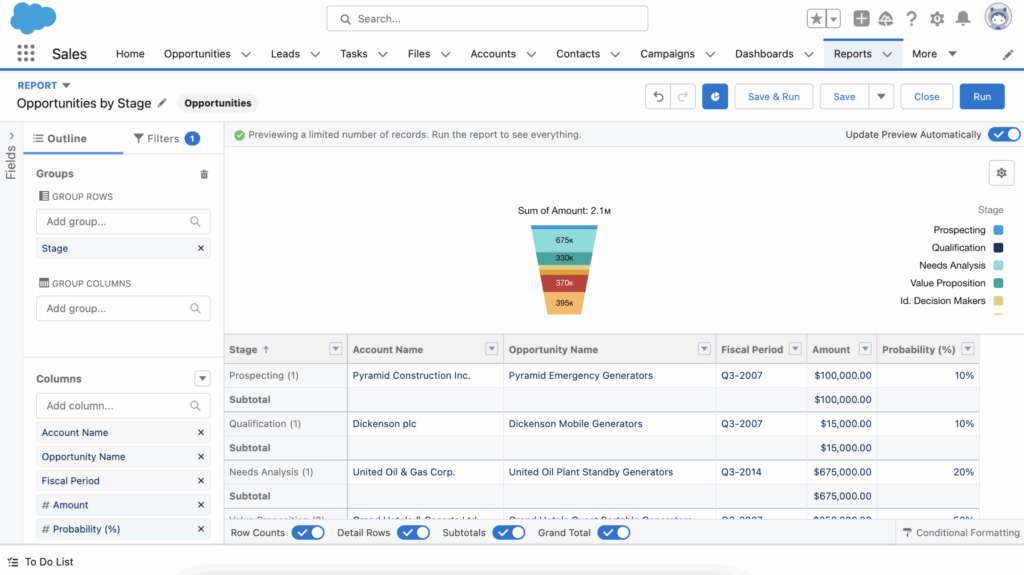The image size is (1024, 575).
Task: Open Amount column header dropdown
Action: pyautogui.click(x=865, y=349)
